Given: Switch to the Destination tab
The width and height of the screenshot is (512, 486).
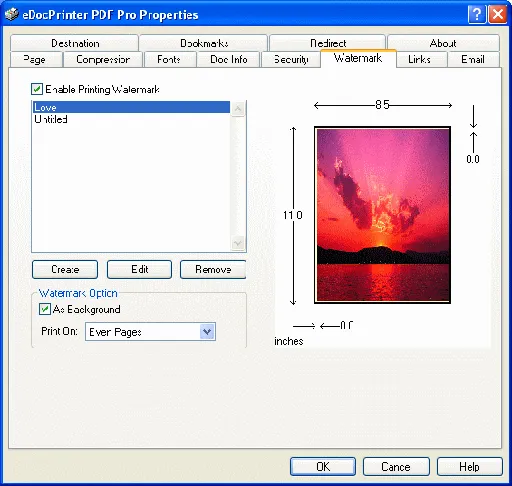Looking at the screenshot, I should pyautogui.click(x=75, y=43).
